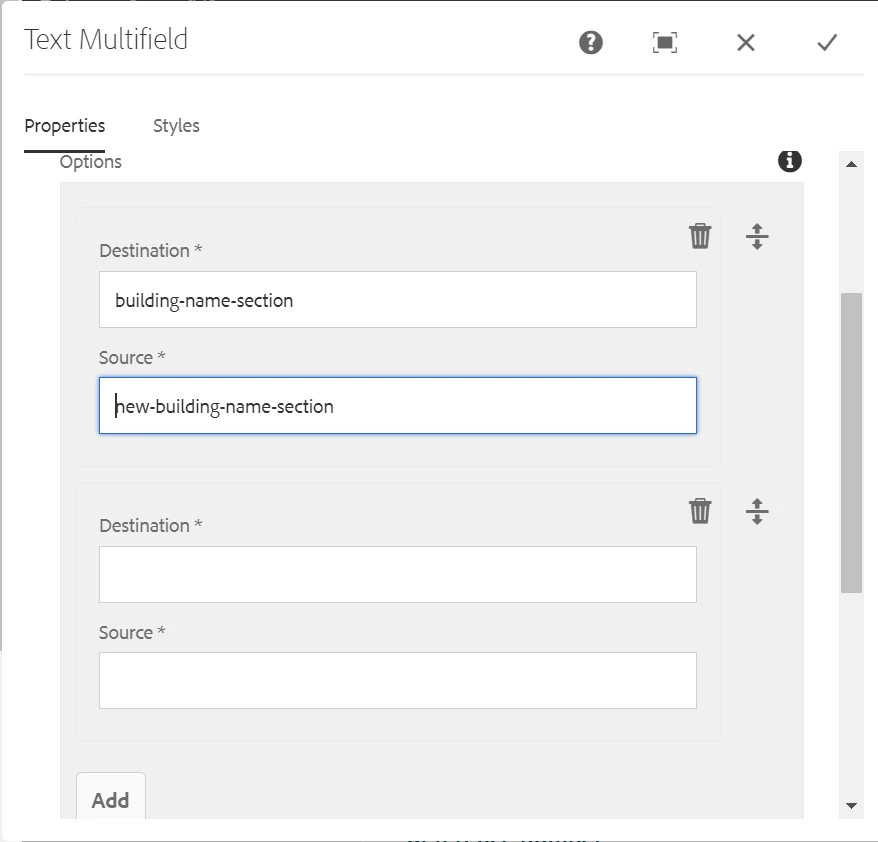This screenshot has width=878, height=842.
Task: Confirm dialog with the checkmark icon
Action: [x=826, y=42]
